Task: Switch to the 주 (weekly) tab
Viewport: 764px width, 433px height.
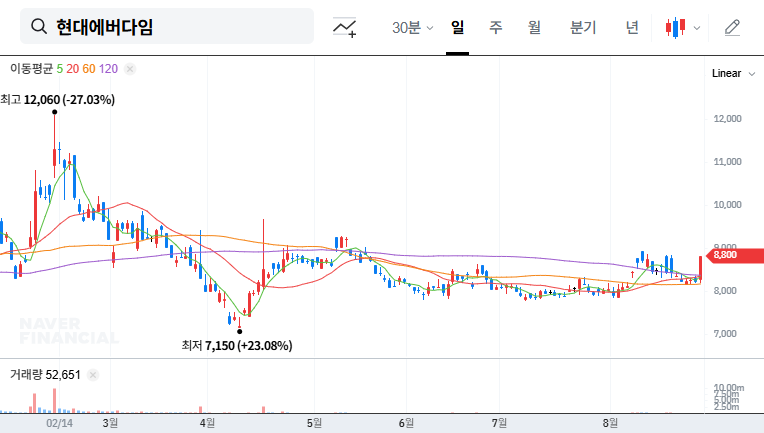Action: pos(496,27)
